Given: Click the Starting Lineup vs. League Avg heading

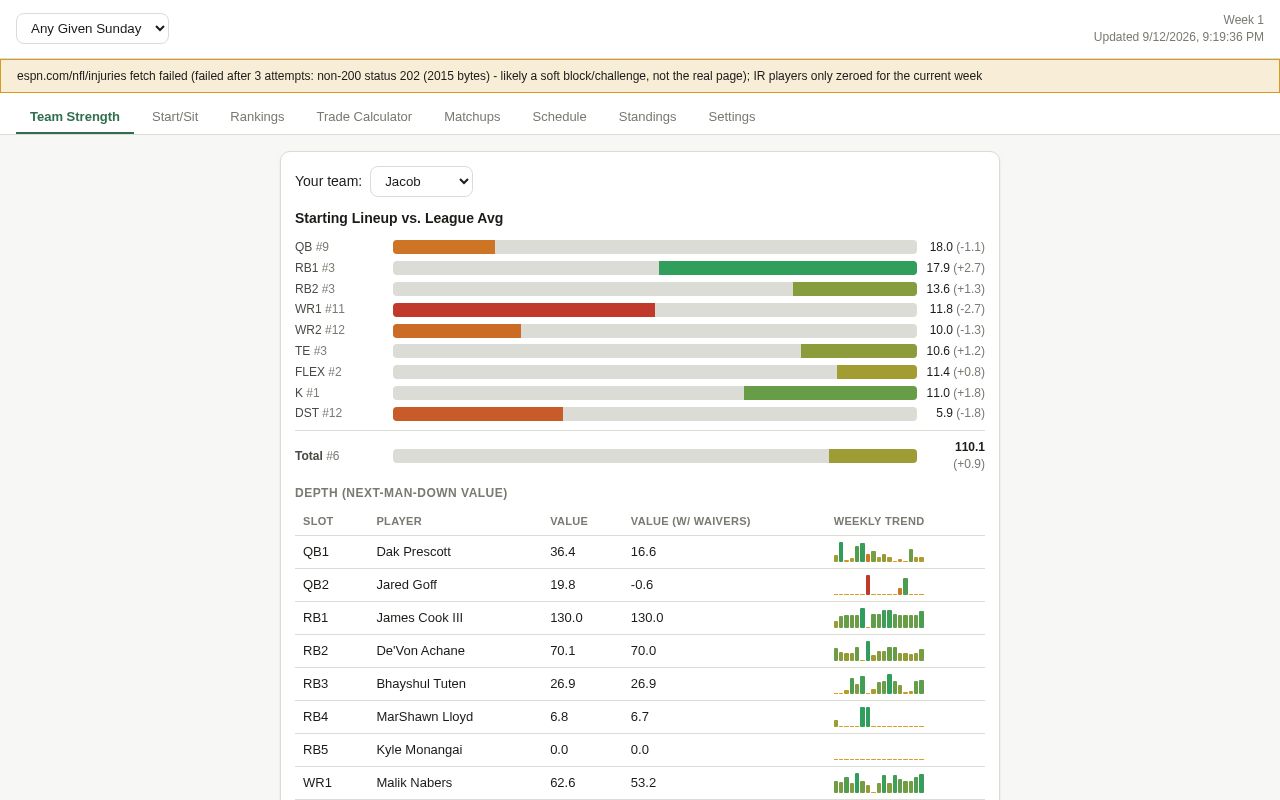Looking at the screenshot, I should click(x=399, y=218).
